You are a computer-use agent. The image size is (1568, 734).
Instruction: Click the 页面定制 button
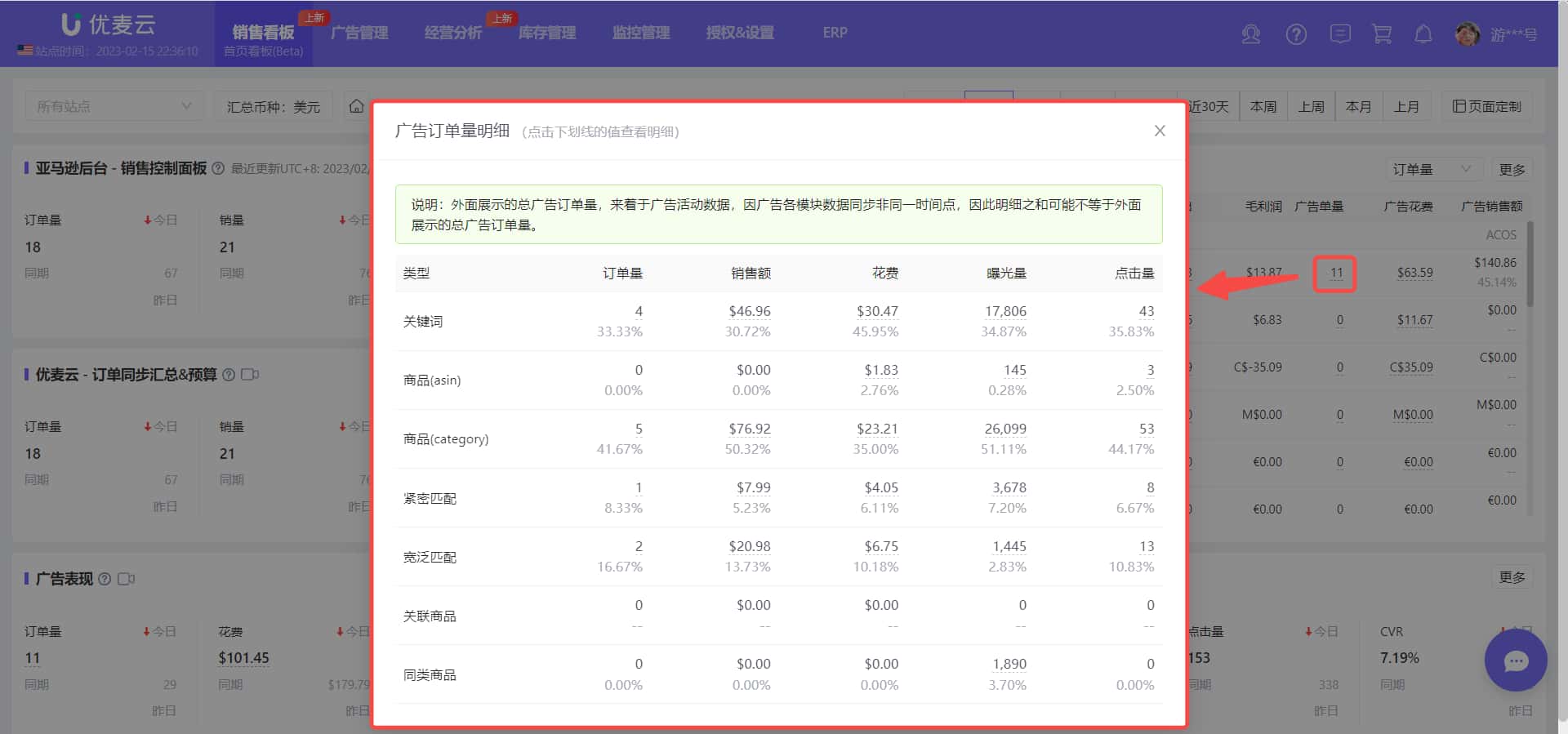[1486, 106]
